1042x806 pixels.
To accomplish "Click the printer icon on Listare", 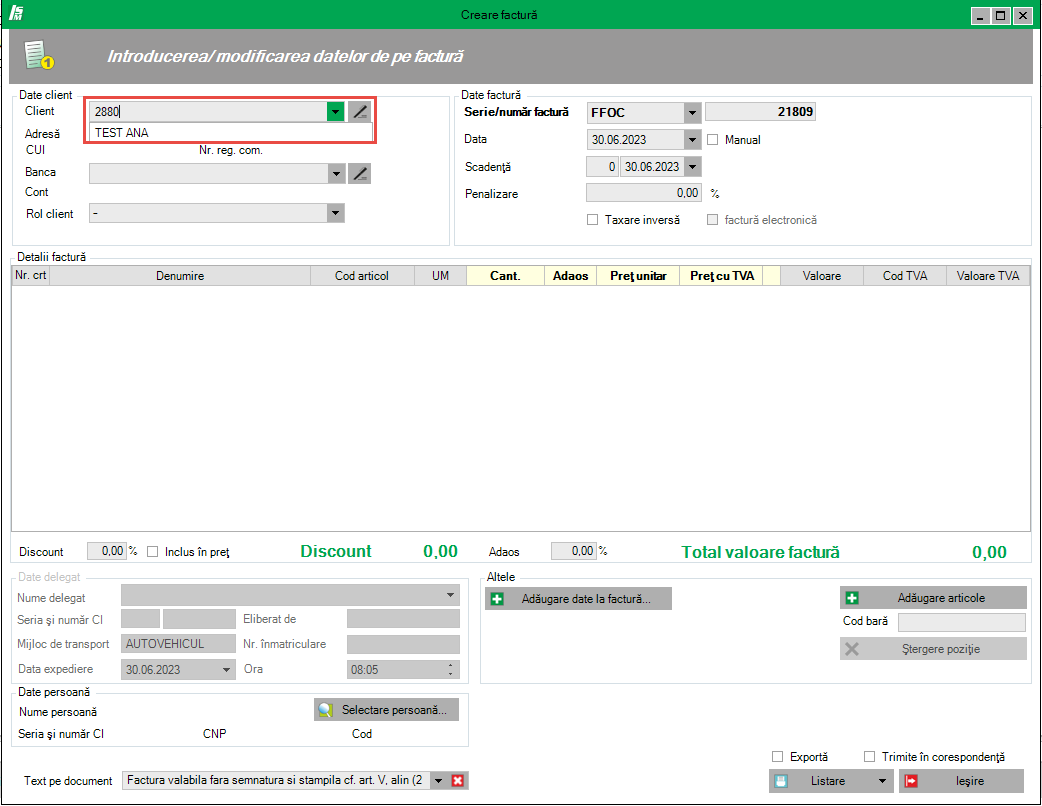I will pos(782,781).
